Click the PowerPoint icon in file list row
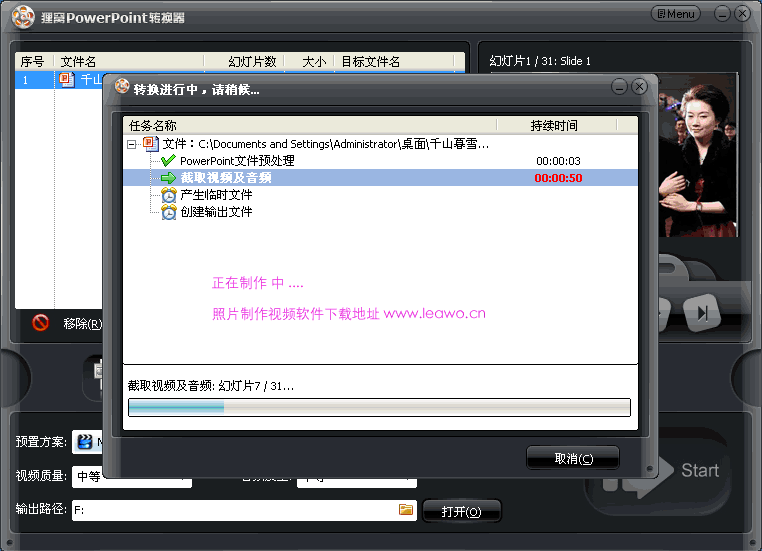The width and height of the screenshot is (762, 551). [67, 79]
